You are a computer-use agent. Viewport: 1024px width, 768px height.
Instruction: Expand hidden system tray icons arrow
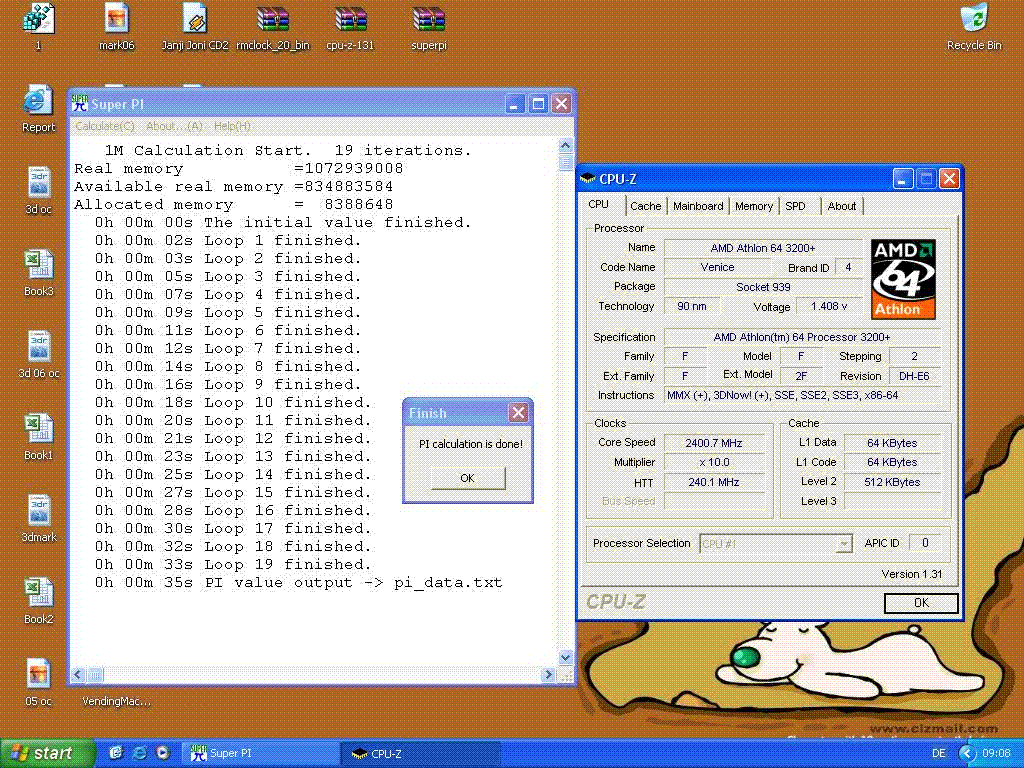click(x=967, y=753)
